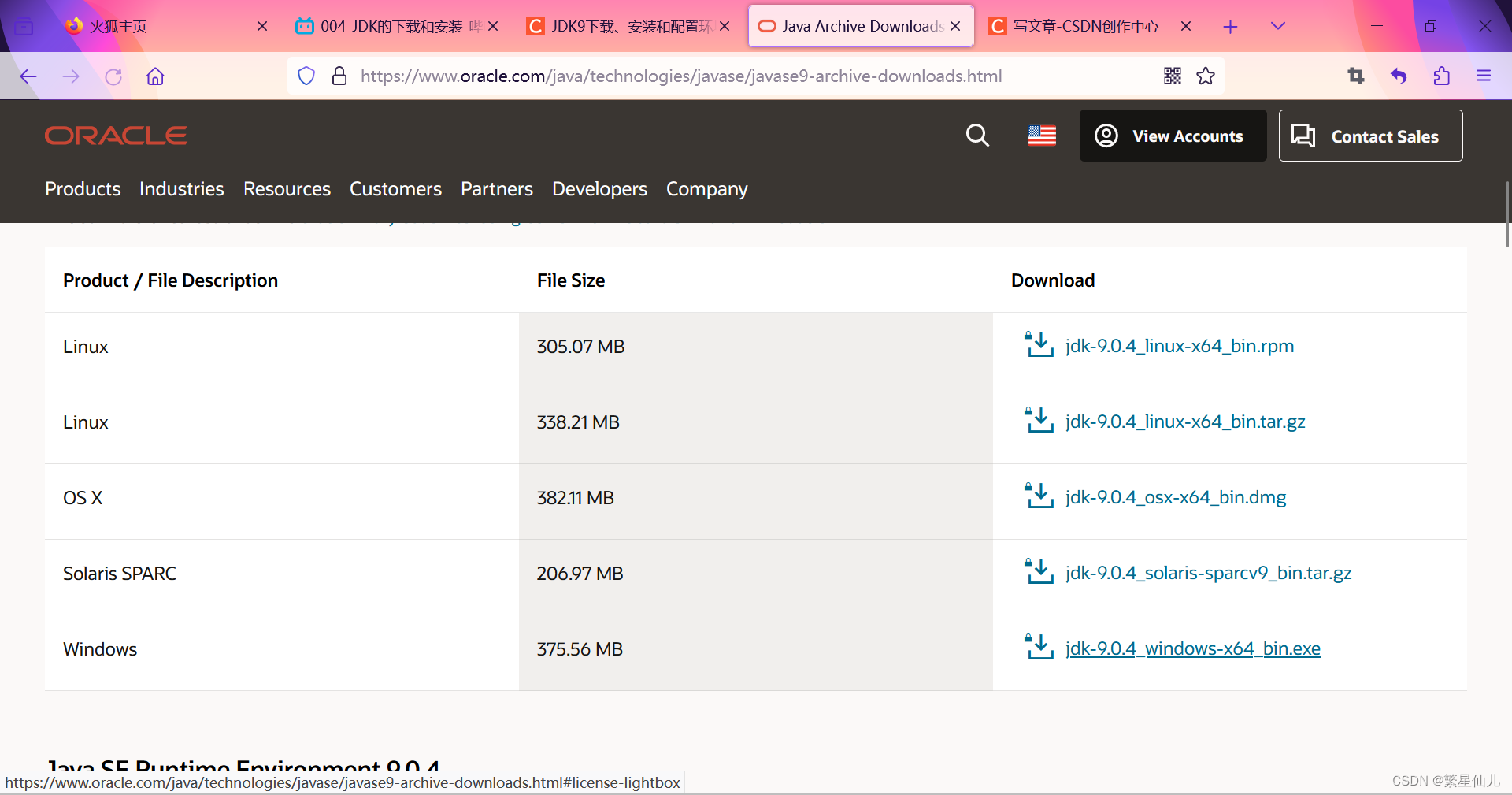
Task: Click the Firefox View icon at top left
Action: click(24, 27)
